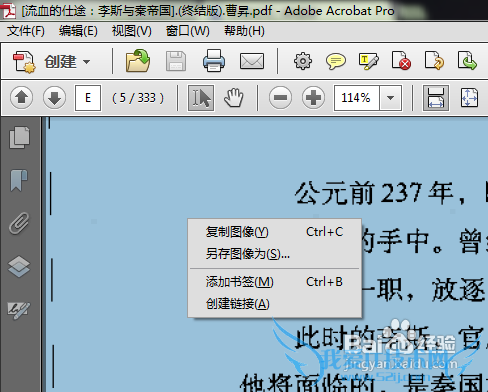This screenshot has height=392, width=488.
Task: Choose the text selection cursor tool
Action: coord(201,98)
